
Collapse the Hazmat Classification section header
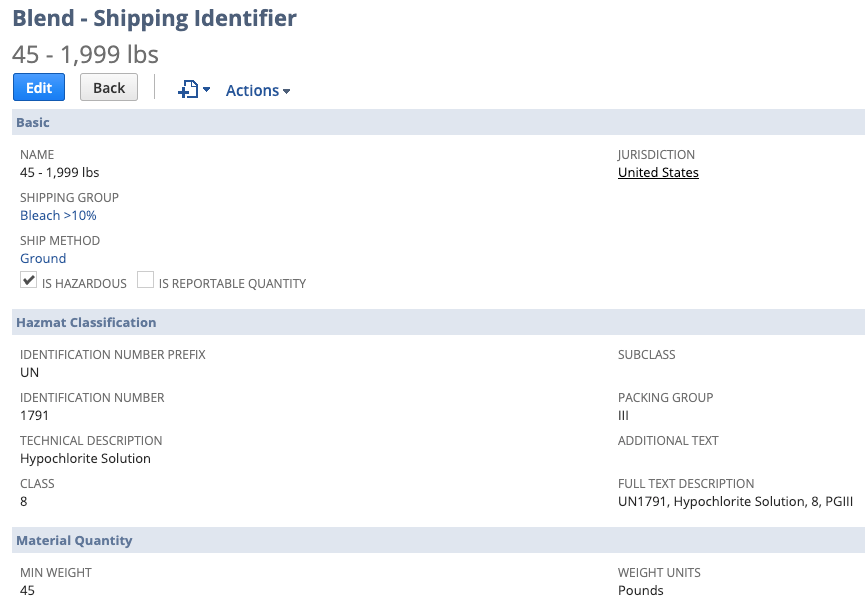point(438,322)
